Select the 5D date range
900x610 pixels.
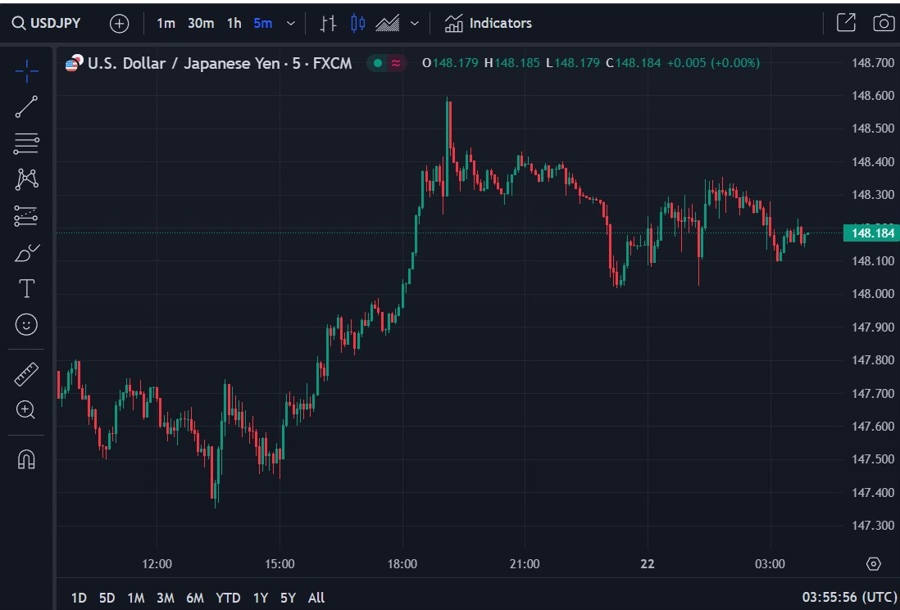point(107,598)
